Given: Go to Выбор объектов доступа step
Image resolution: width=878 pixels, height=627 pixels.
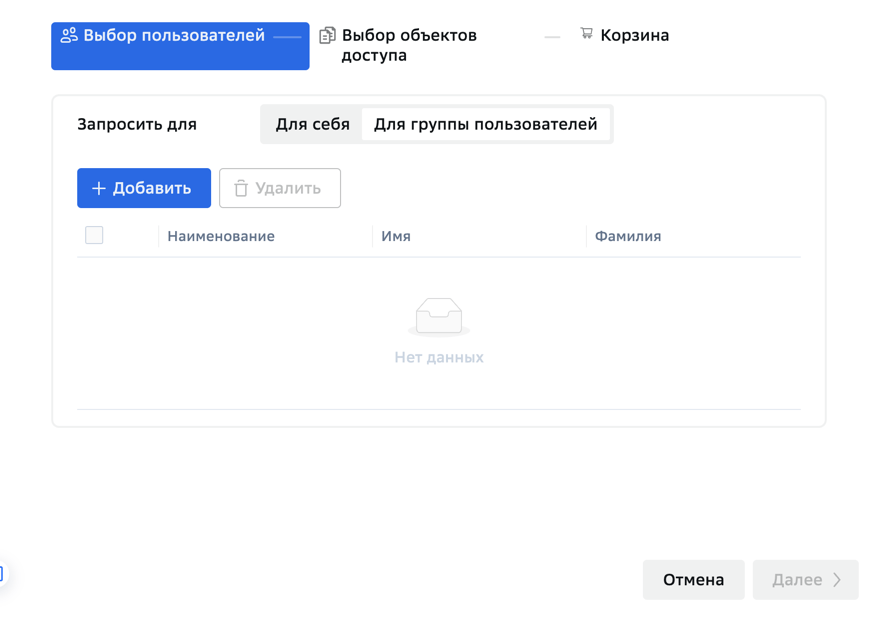Looking at the screenshot, I should [x=409, y=45].
